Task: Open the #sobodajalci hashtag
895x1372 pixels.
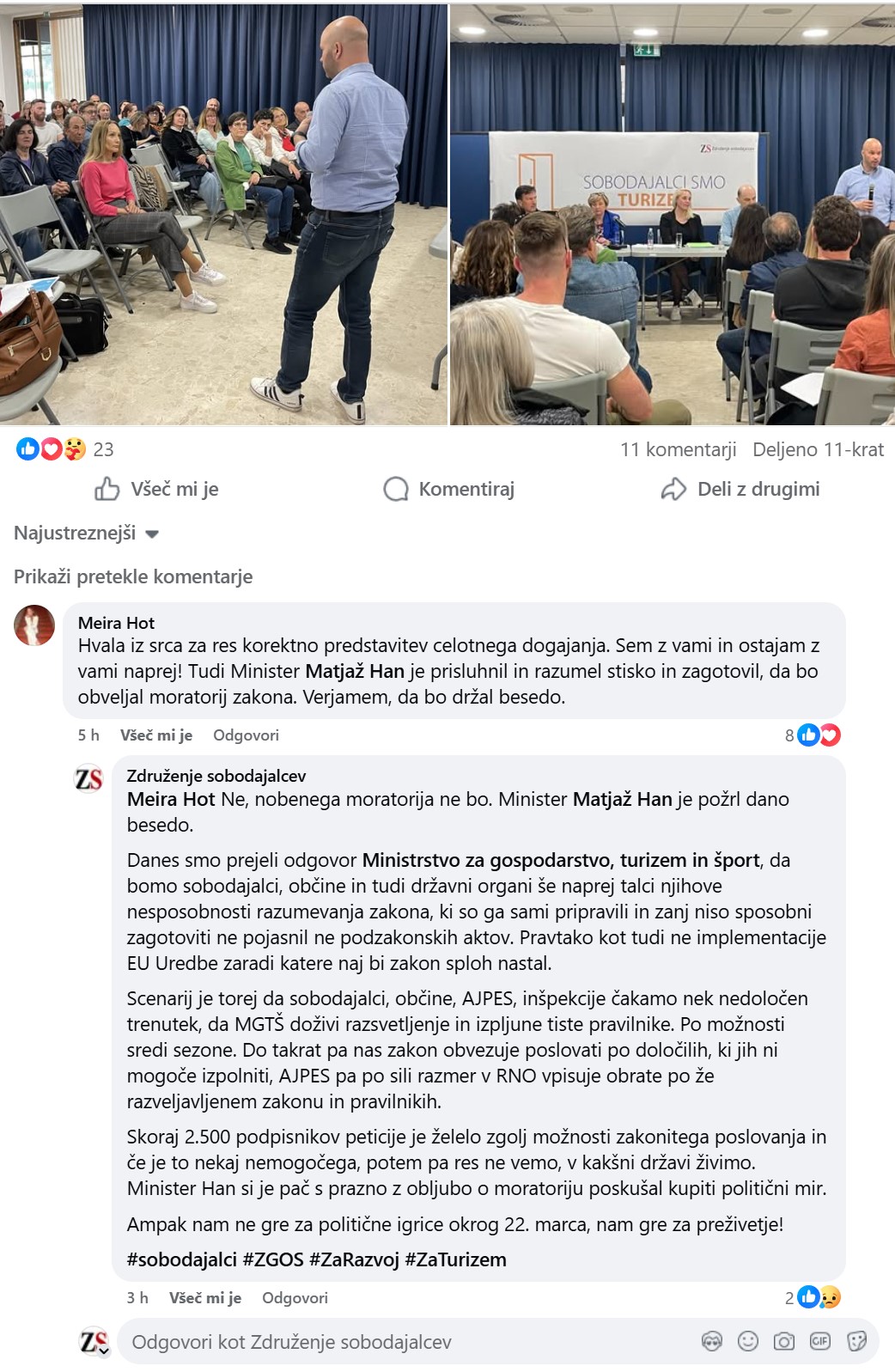Action: 182,1259
